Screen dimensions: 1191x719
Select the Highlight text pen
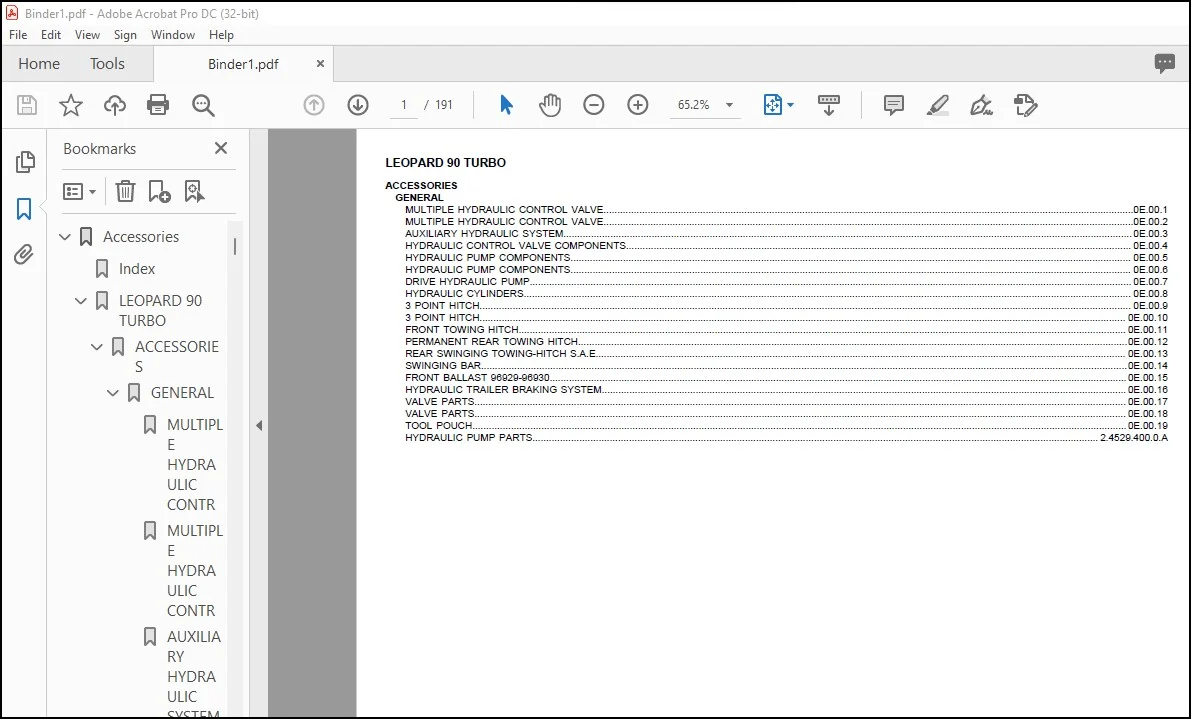938,105
